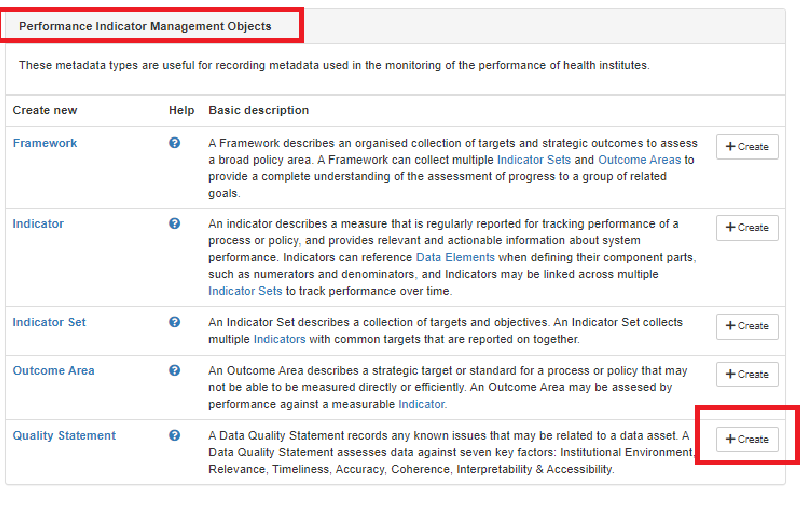Create a new Indicator Set
The image size is (809, 508).
pos(747,326)
